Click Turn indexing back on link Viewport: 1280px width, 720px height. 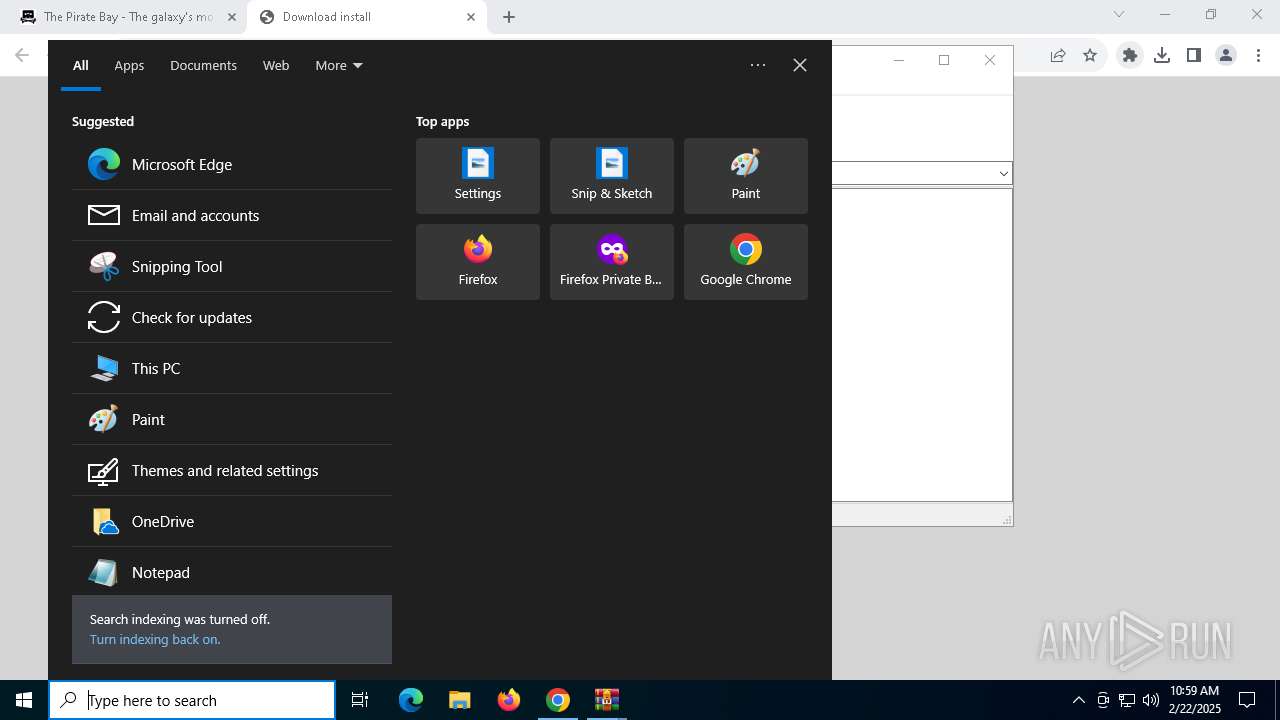[x=155, y=639]
